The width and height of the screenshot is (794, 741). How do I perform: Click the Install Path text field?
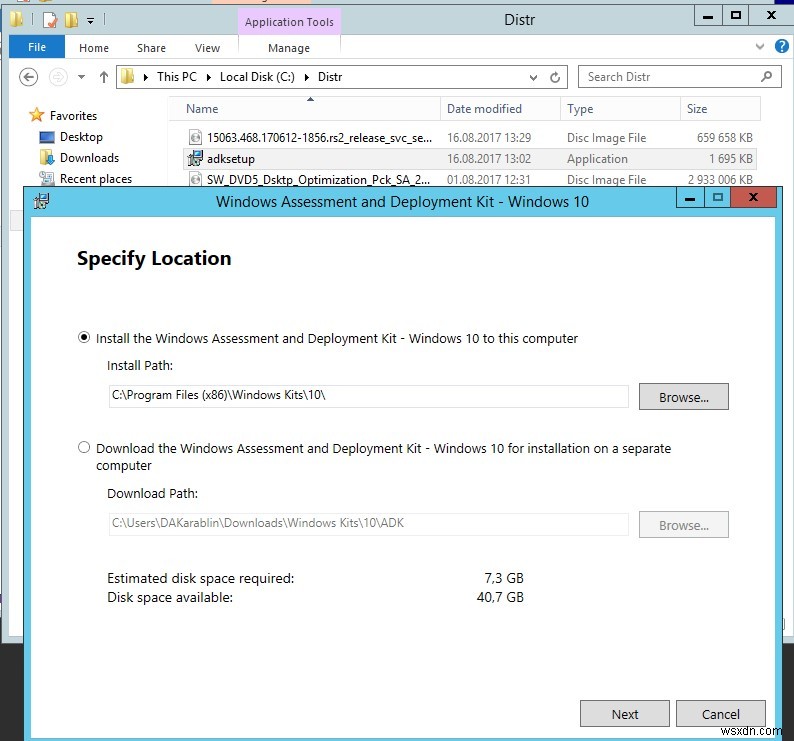pyautogui.click(x=368, y=396)
